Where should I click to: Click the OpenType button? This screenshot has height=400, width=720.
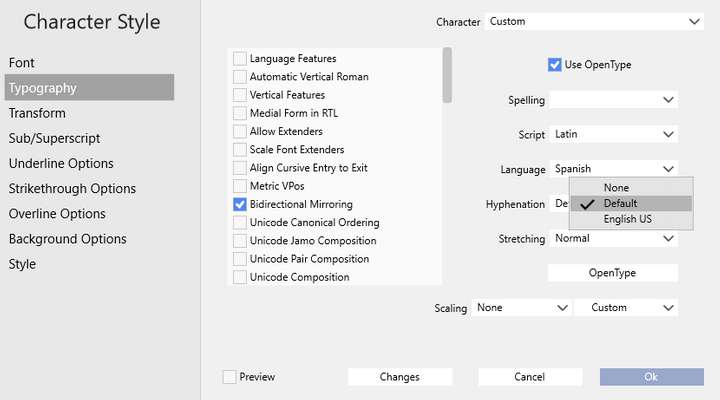[x=613, y=273]
